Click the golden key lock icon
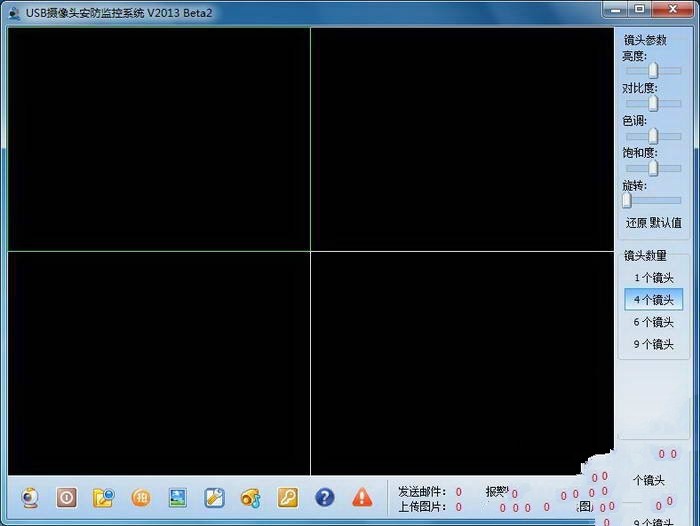This screenshot has height=526, width=700. click(288, 497)
